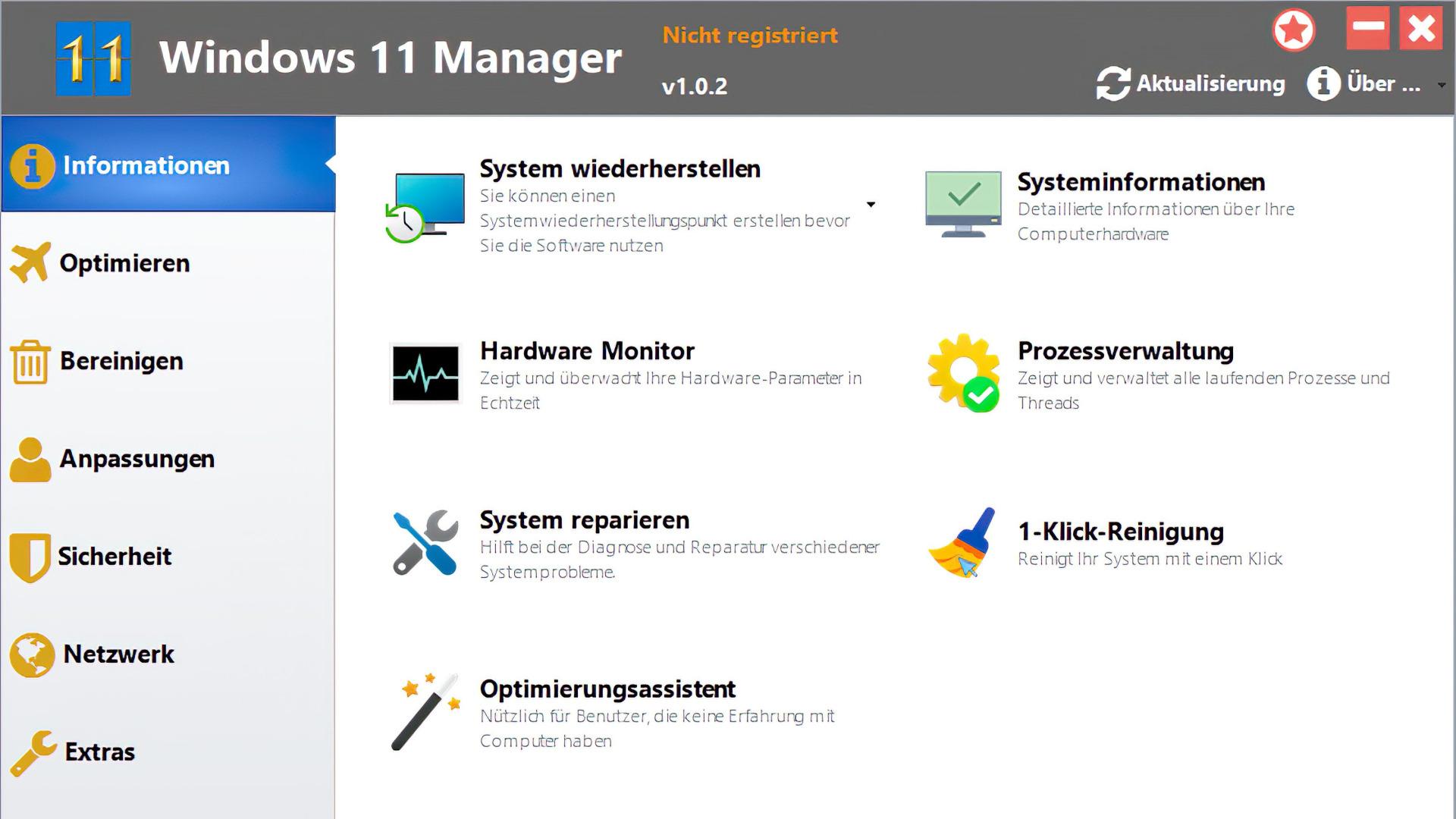This screenshot has width=1456, height=819.
Task: Open Prozessverwaltung
Action: (1125, 351)
